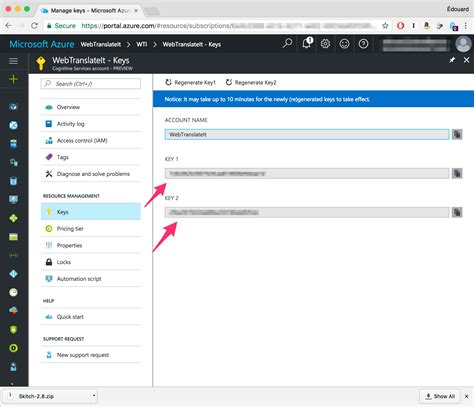Bookmark the page with star icon
Image resolution: width=474 pixels, height=407 pixels.
click(385, 26)
